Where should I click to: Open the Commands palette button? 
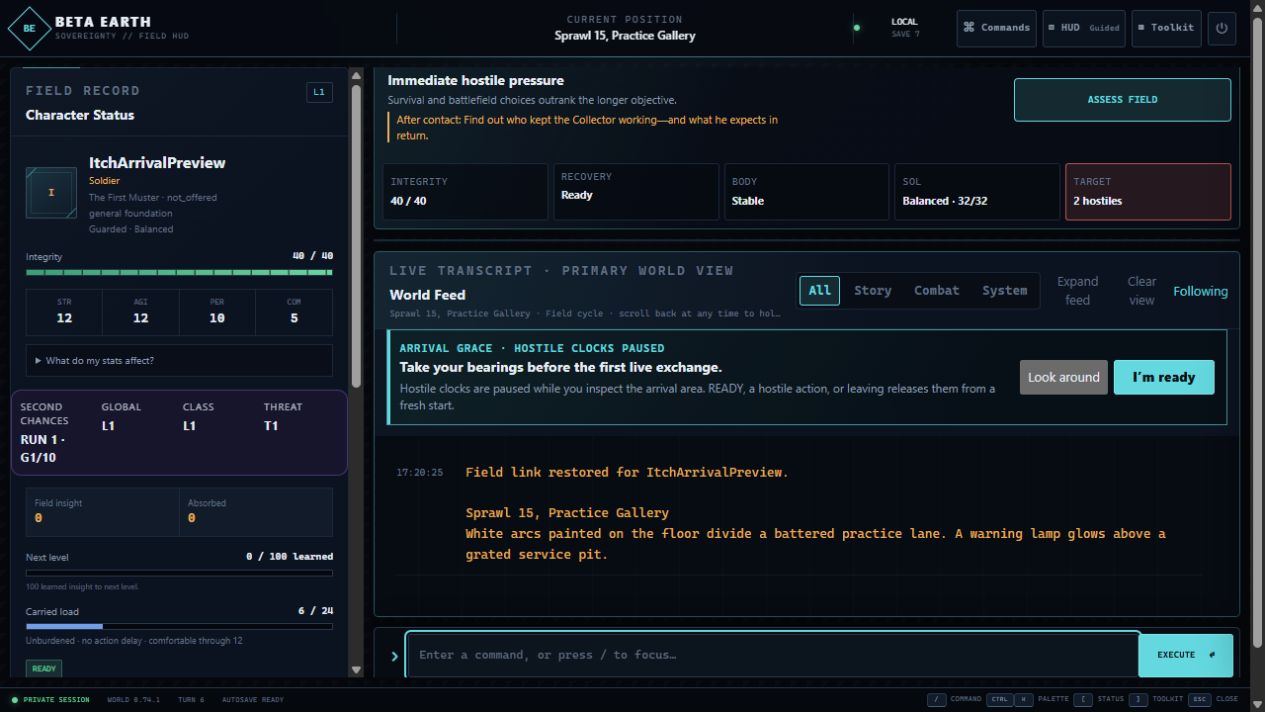click(996, 28)
